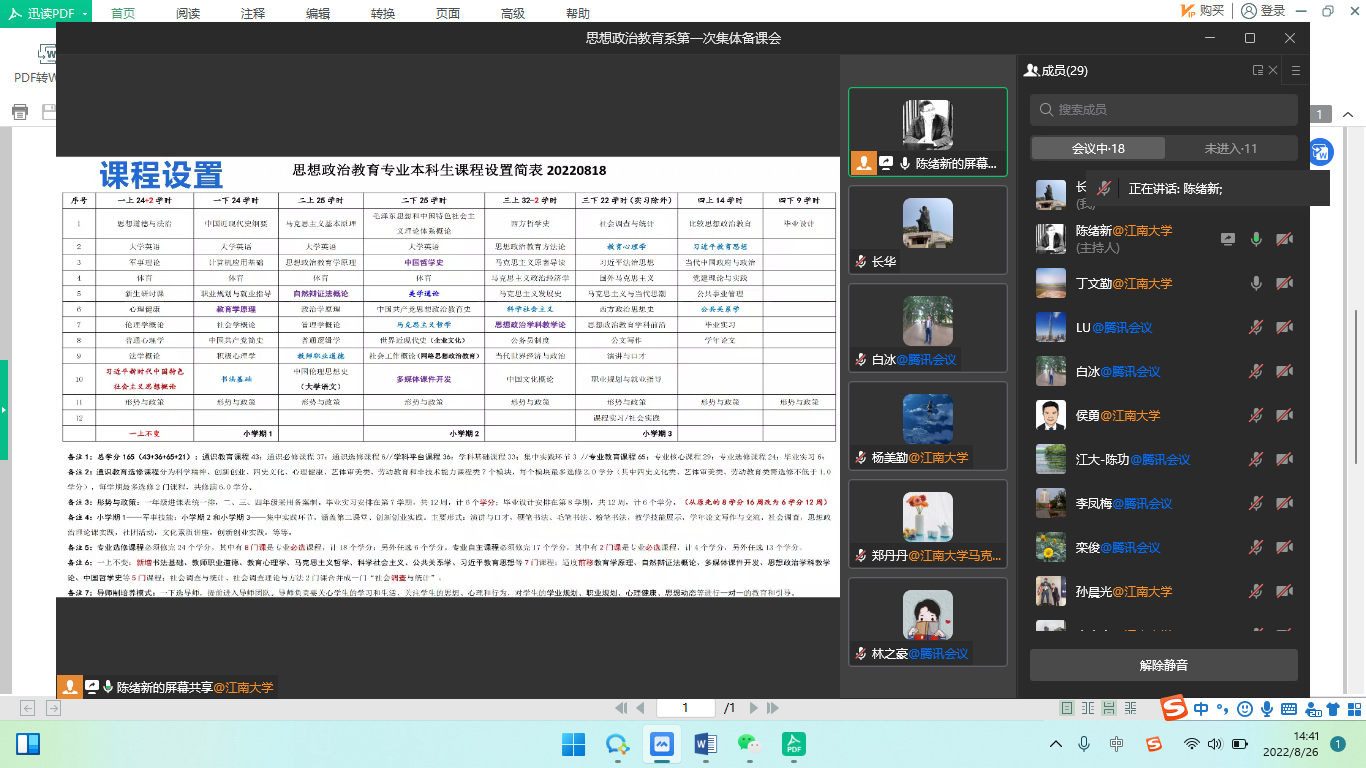Image resolution: width=1366 pixels, height=768 pixels.
Task: Click the 解除静音 button
Action: click(1163, 665)
